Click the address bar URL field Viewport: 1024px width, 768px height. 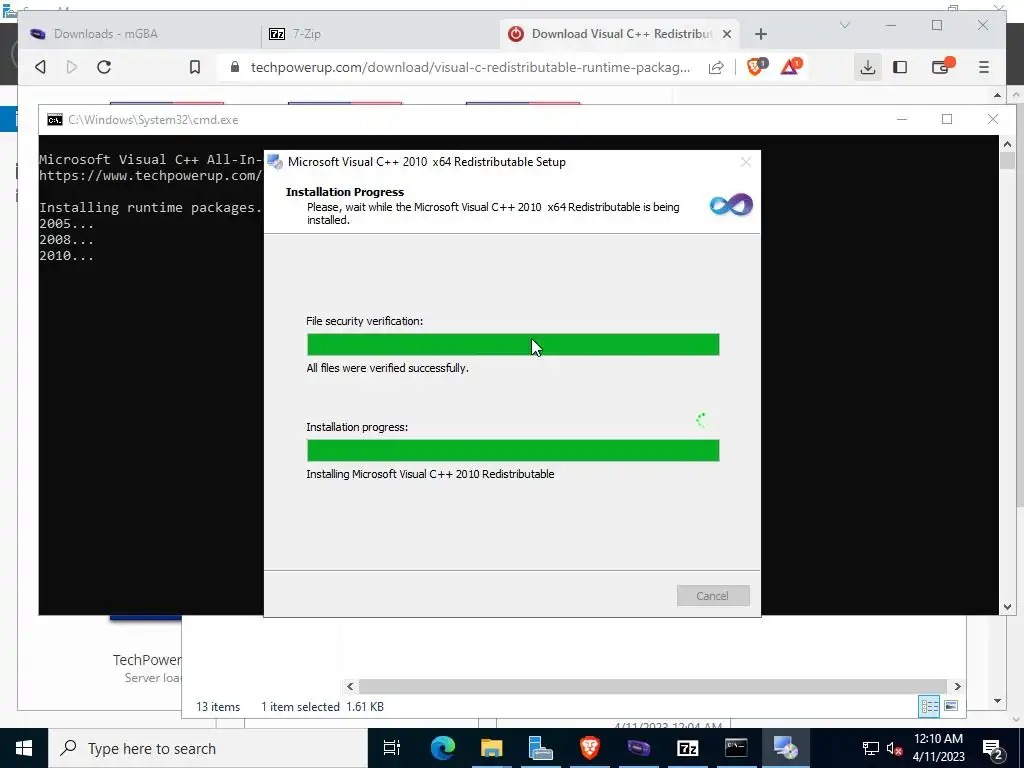(470, 67)
